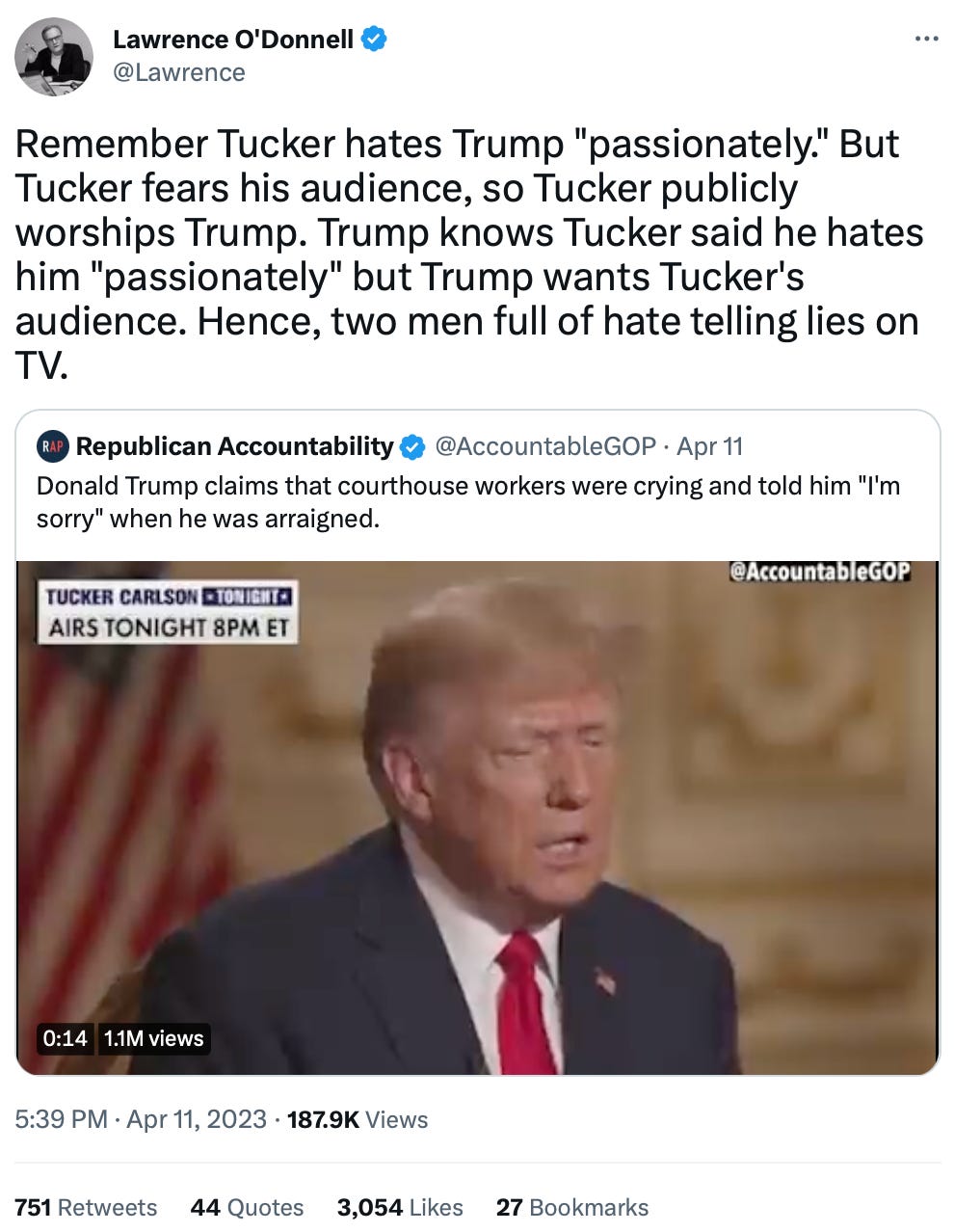Show the 3,054 Likes list
Viewport: 954px width, 1232px height.
click(400, 1208)
